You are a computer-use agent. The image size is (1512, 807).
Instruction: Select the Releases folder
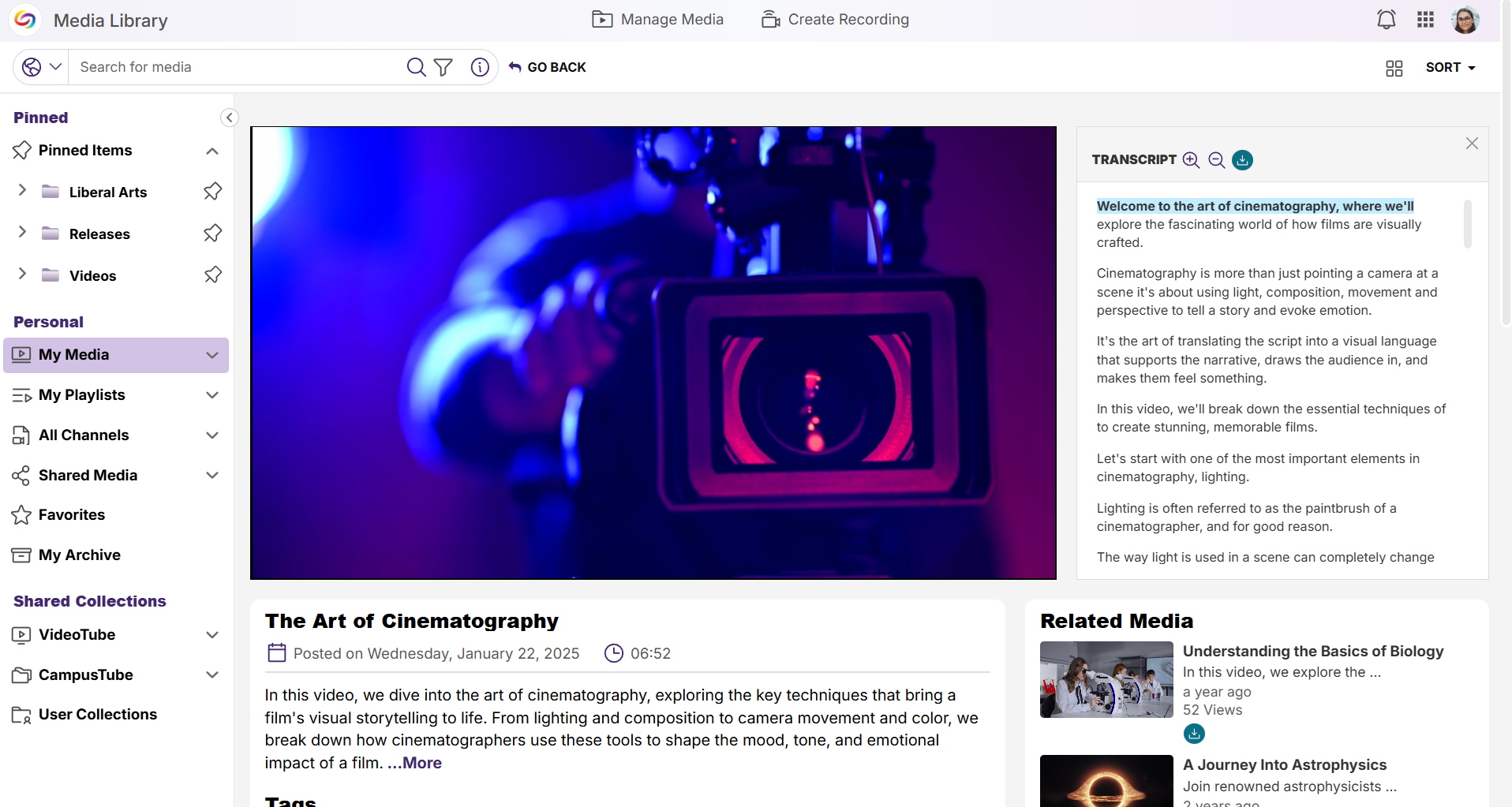click(x=99, y=234)
